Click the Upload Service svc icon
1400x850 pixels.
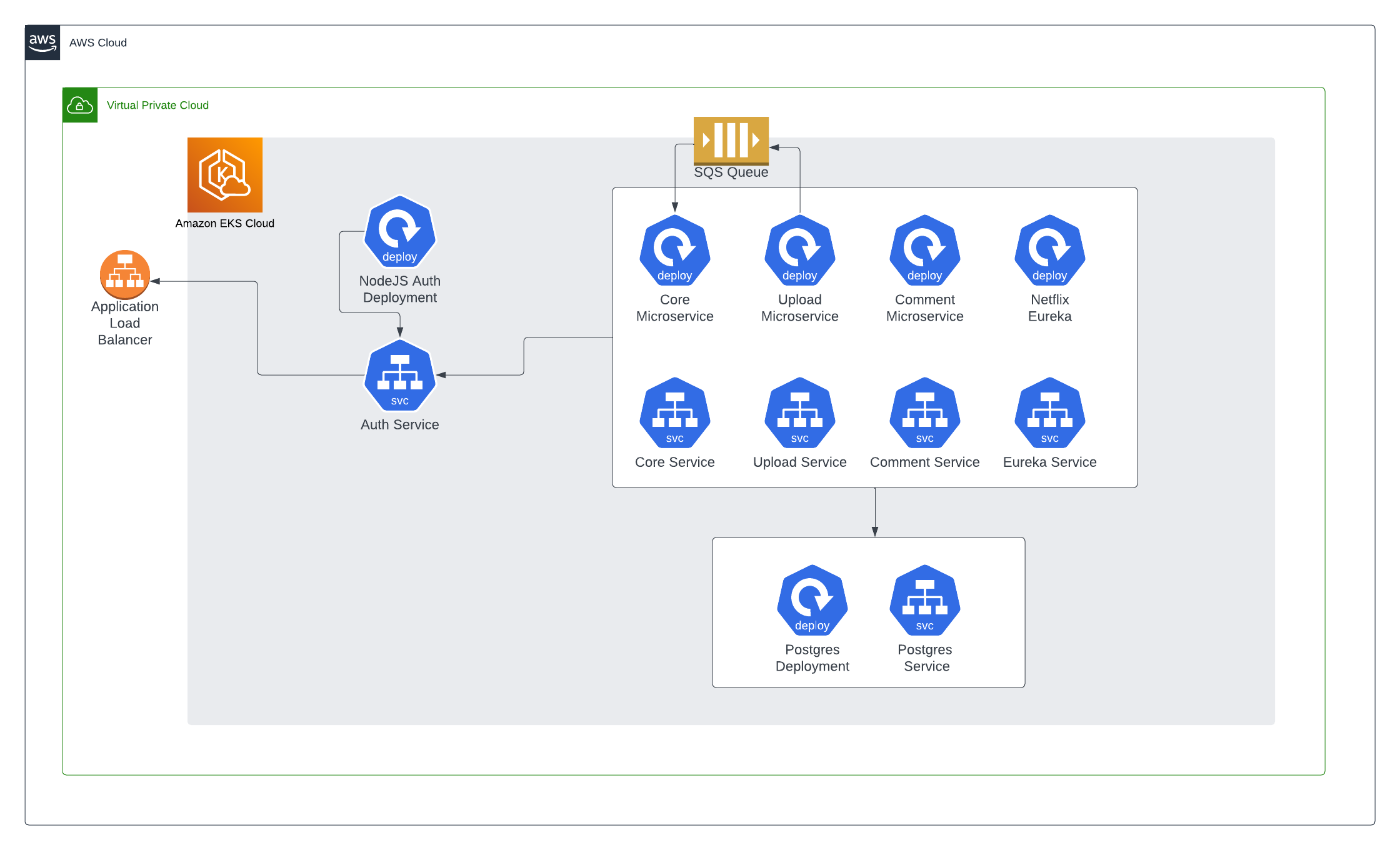click(x=799, y=413)
